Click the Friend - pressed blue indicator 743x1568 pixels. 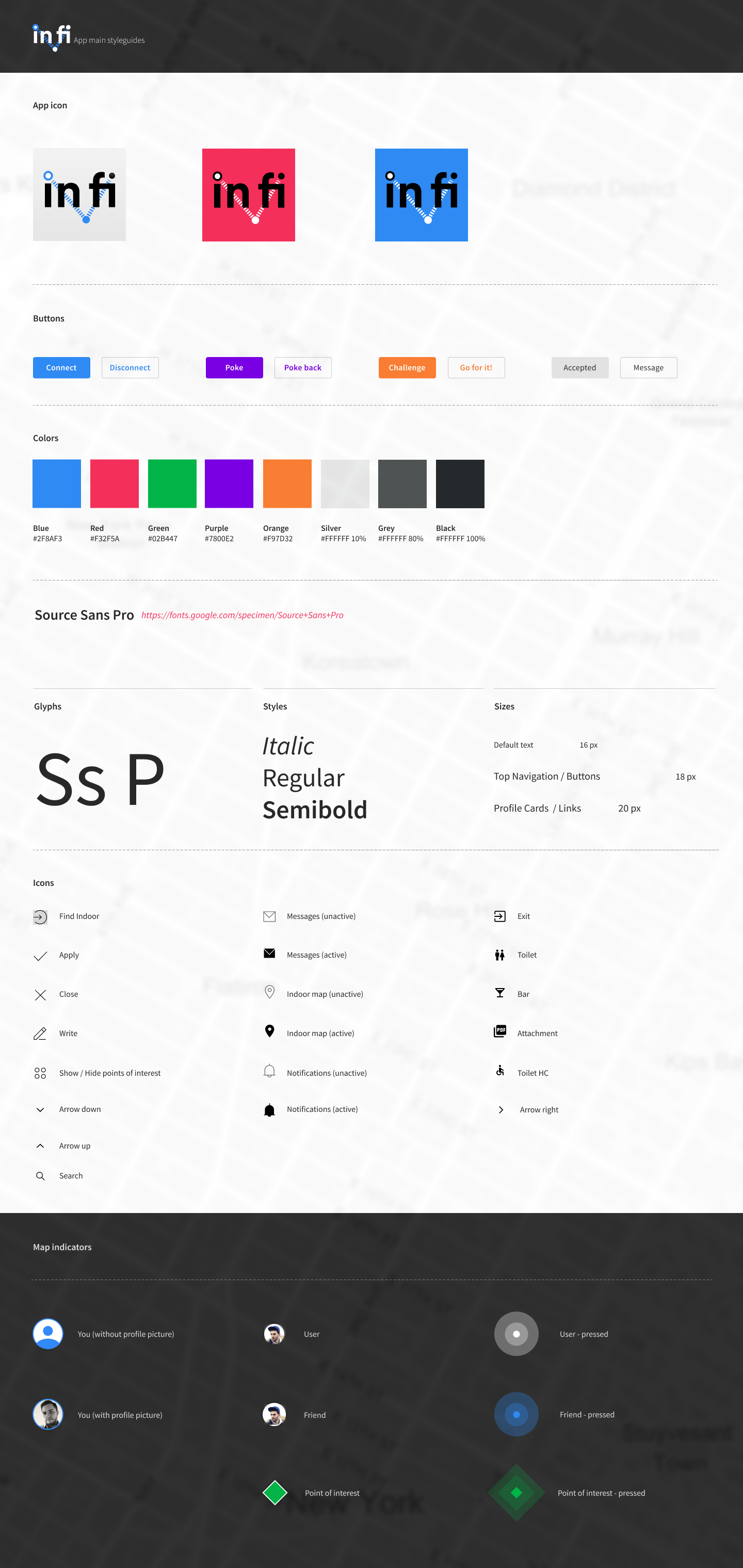click(x=516, y=1415)
